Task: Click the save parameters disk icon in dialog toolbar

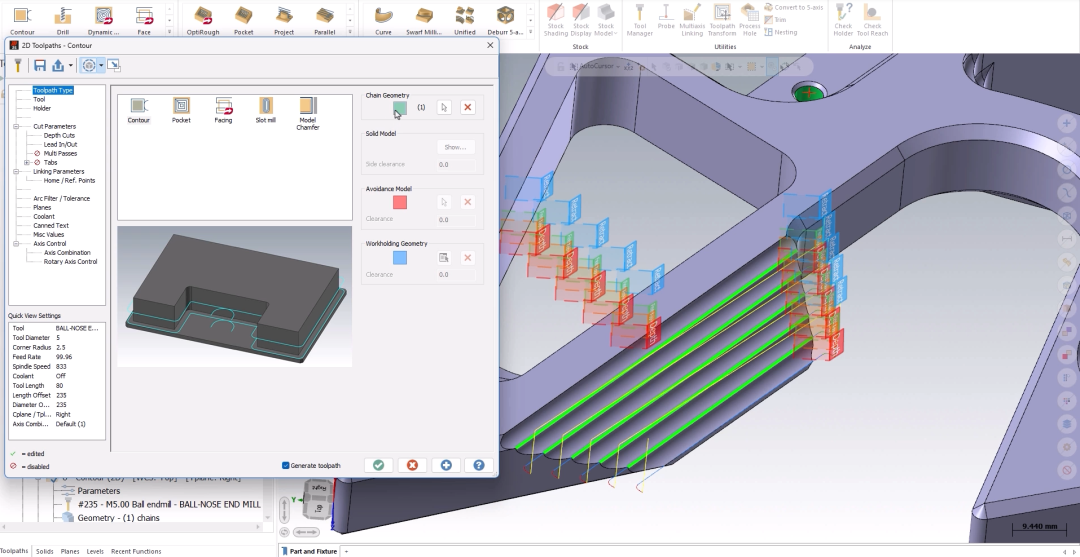Action: point(40,65)
